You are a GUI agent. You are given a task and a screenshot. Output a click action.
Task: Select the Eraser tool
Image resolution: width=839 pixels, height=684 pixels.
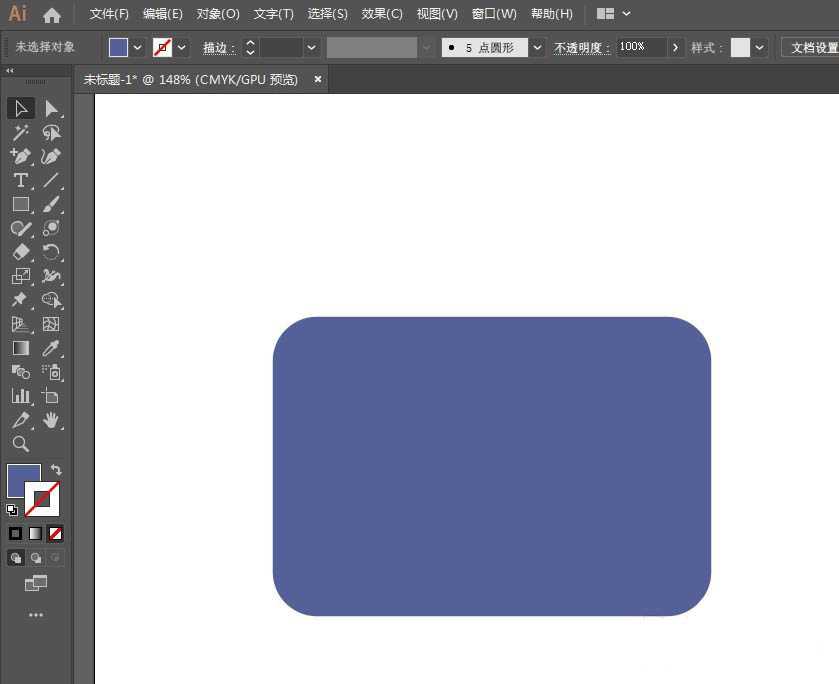tap(20, 252)
